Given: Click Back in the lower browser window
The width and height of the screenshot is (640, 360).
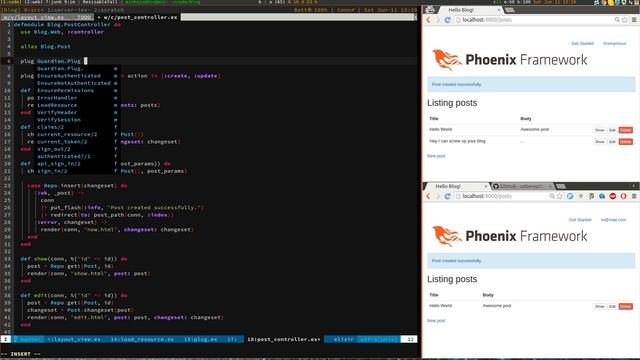Looking at the screenshot, I should coord(428,196).
